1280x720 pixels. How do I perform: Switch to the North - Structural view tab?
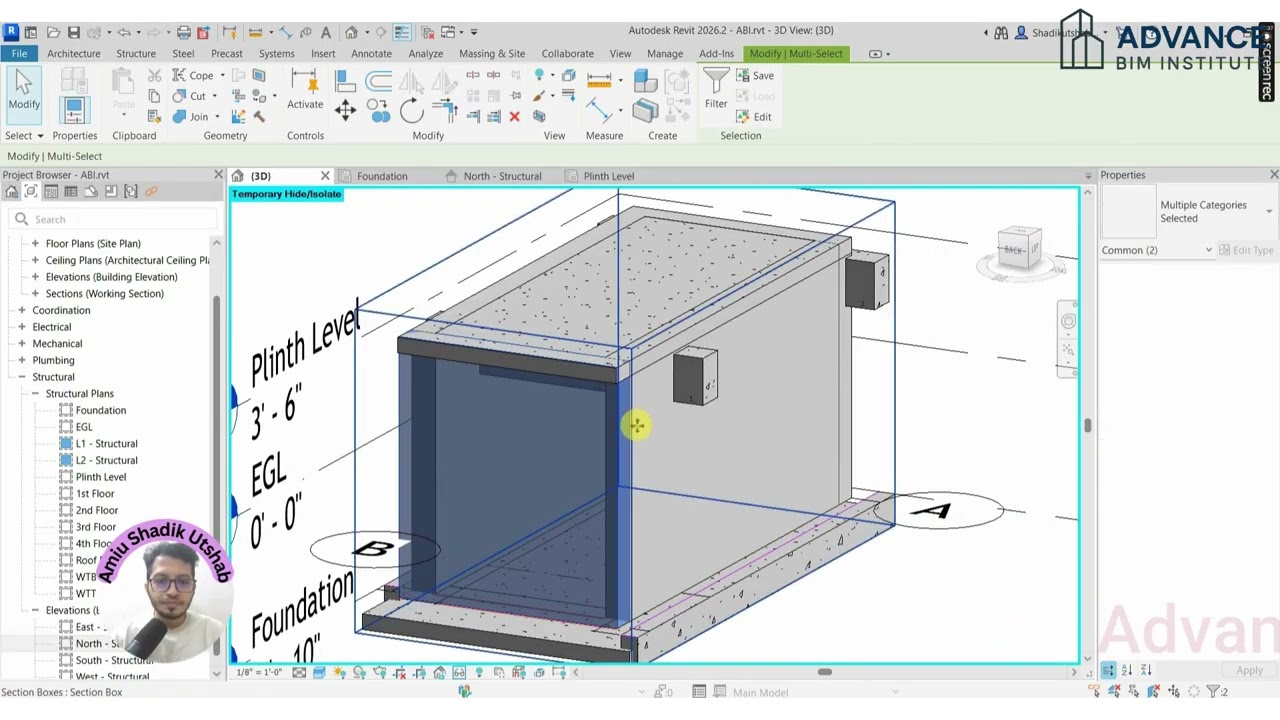click(x=502, y=176)
